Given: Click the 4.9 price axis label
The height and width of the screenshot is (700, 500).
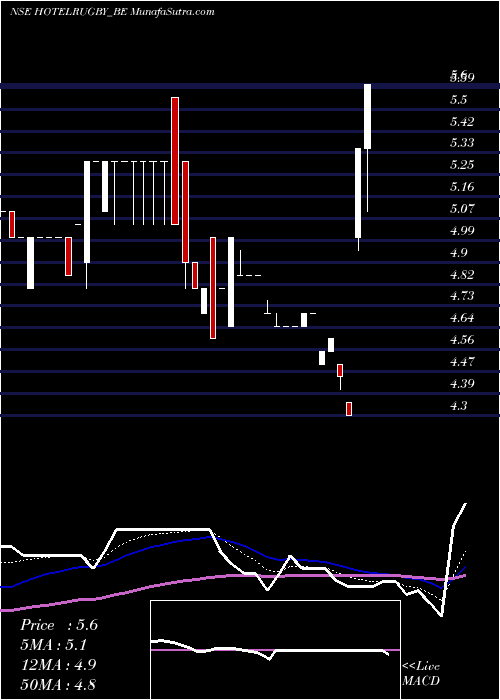Looking at the screenshot, I should coord(458,253).
